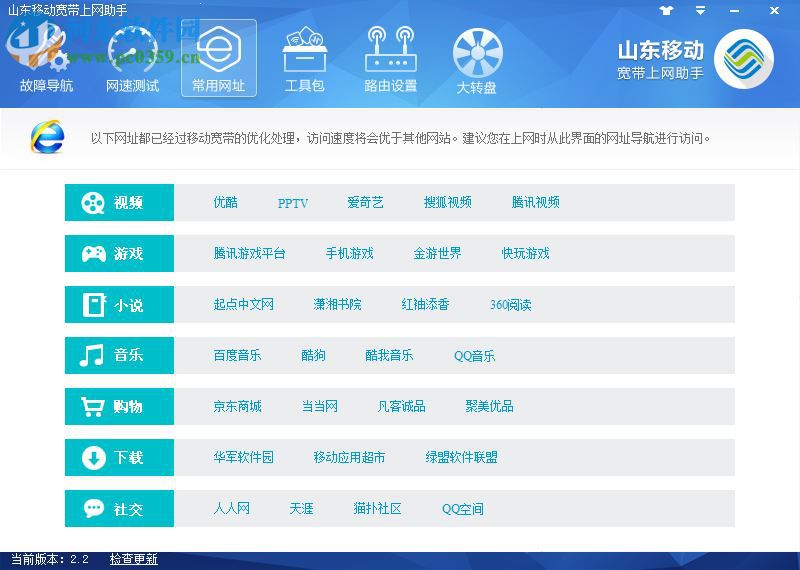
Task: Launch QQ音乐 link
Action: click(x=474, y=356)
